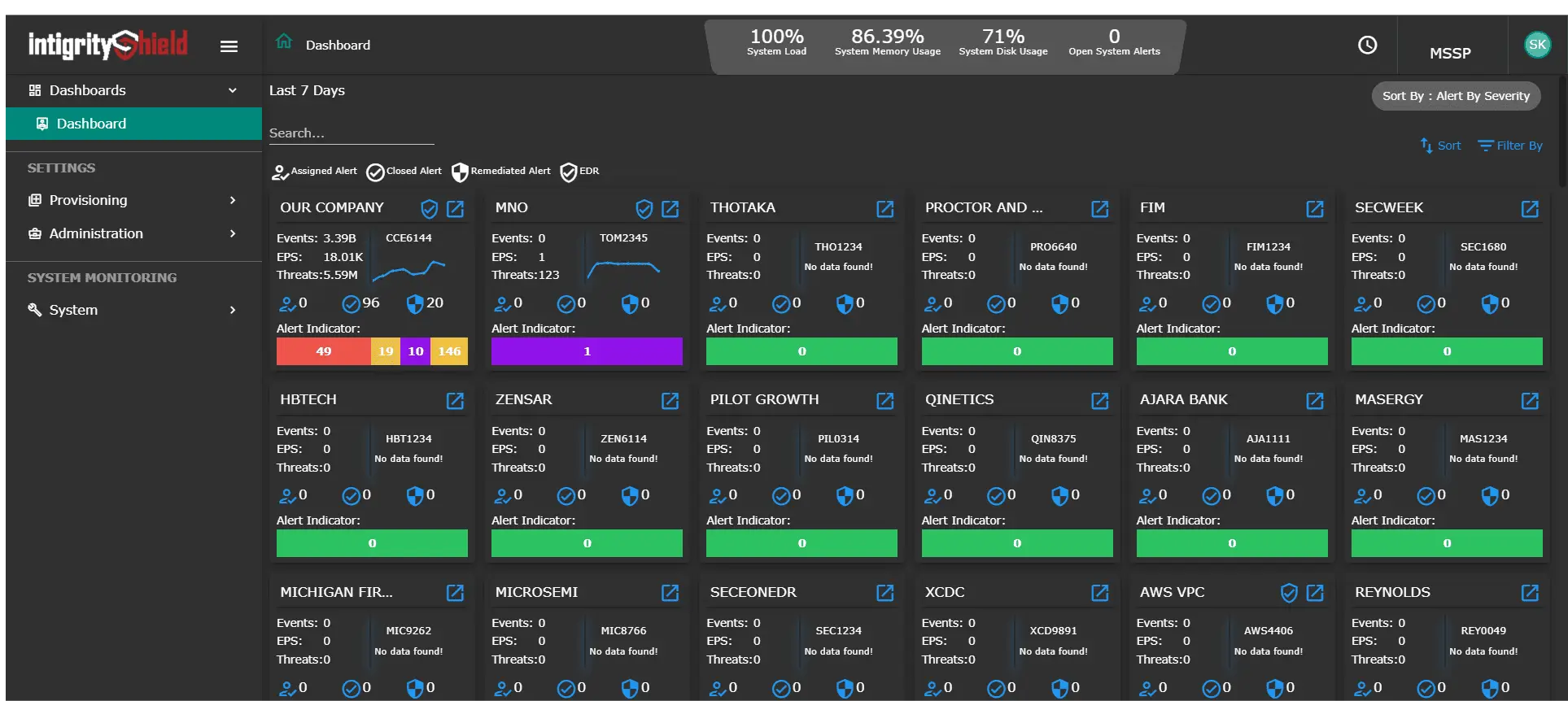The image size is (1568, 701).
Task: Open MICROSEMI external link icon
Action: coord(670,593)
